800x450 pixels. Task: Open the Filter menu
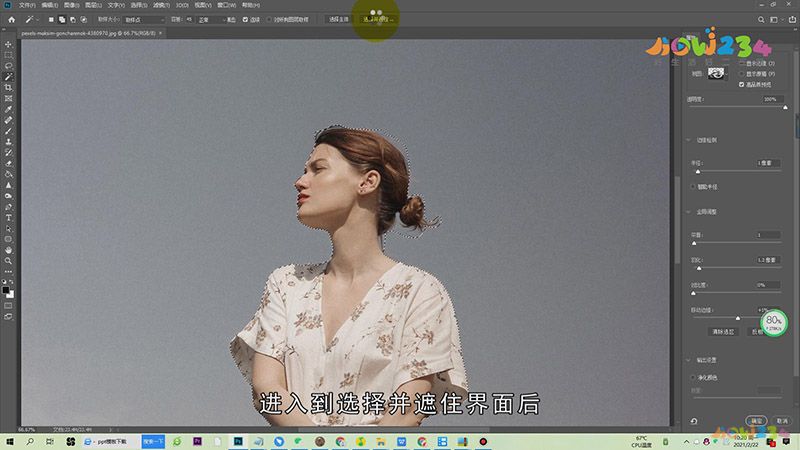(x=161, y=5)
